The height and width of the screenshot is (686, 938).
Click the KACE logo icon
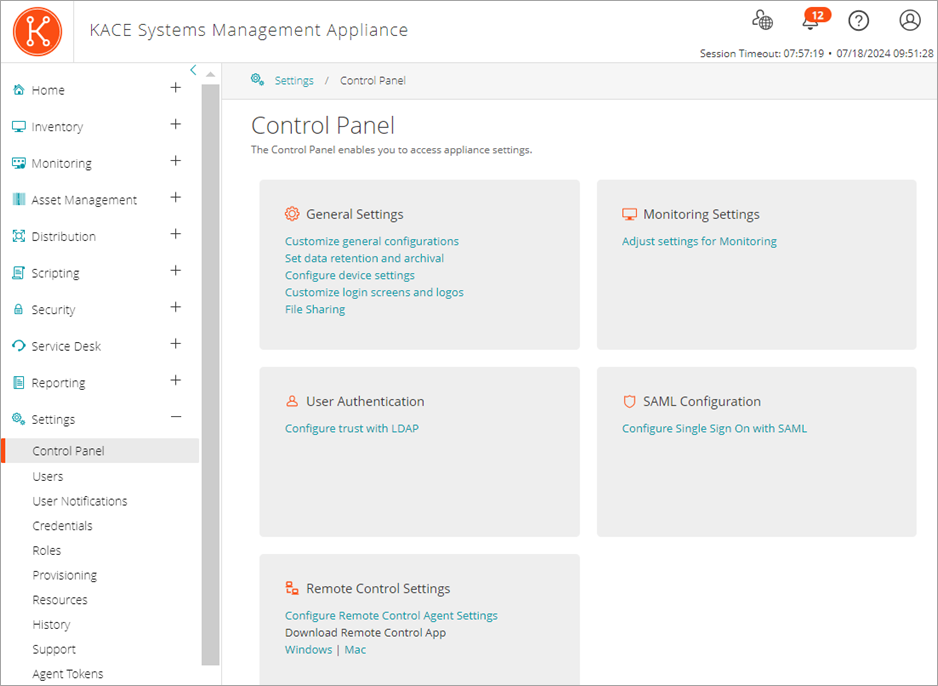(x=37, y=31)
